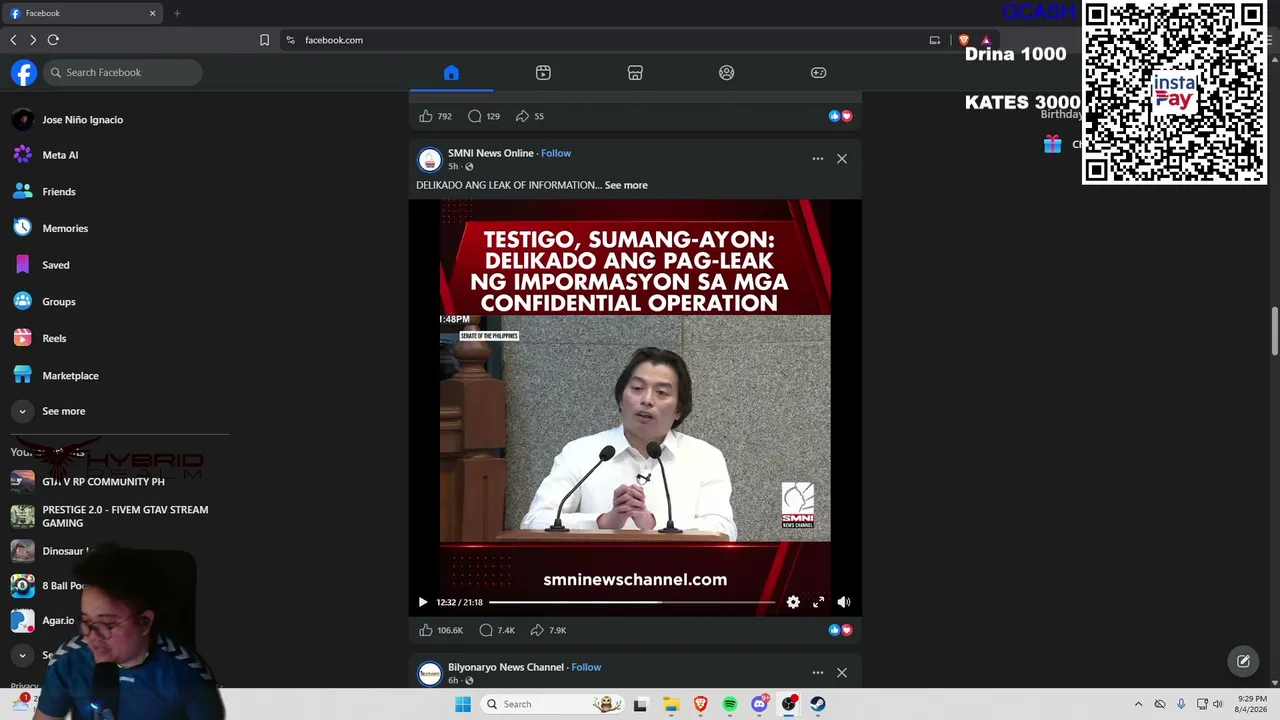The height and width of the screenshot is (720, 1280).
Task: Go back in the browser
Action: click(x=13, y=40)
